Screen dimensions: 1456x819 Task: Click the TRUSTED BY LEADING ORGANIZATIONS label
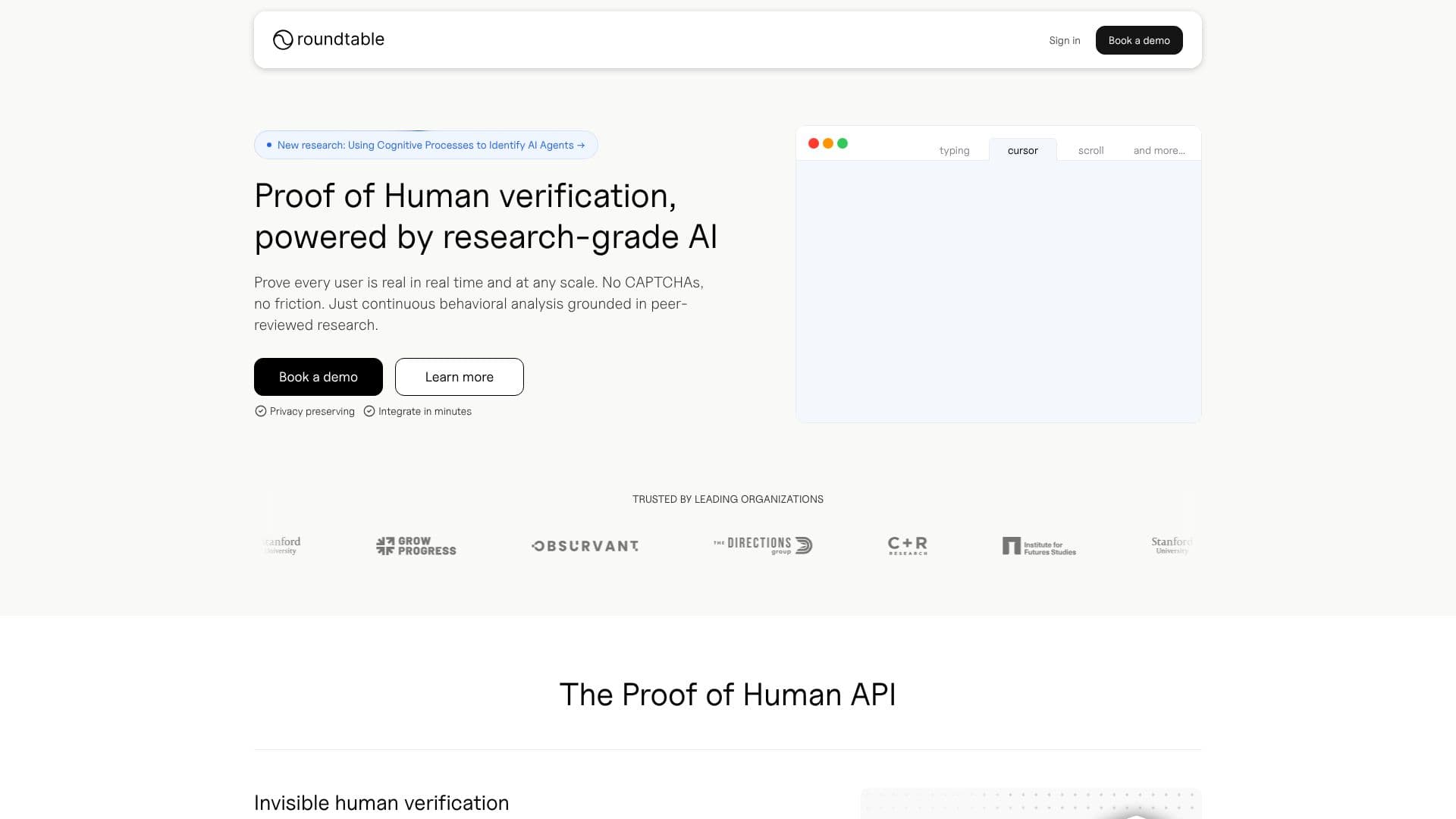pyautogui.click(x=728, y=499)
